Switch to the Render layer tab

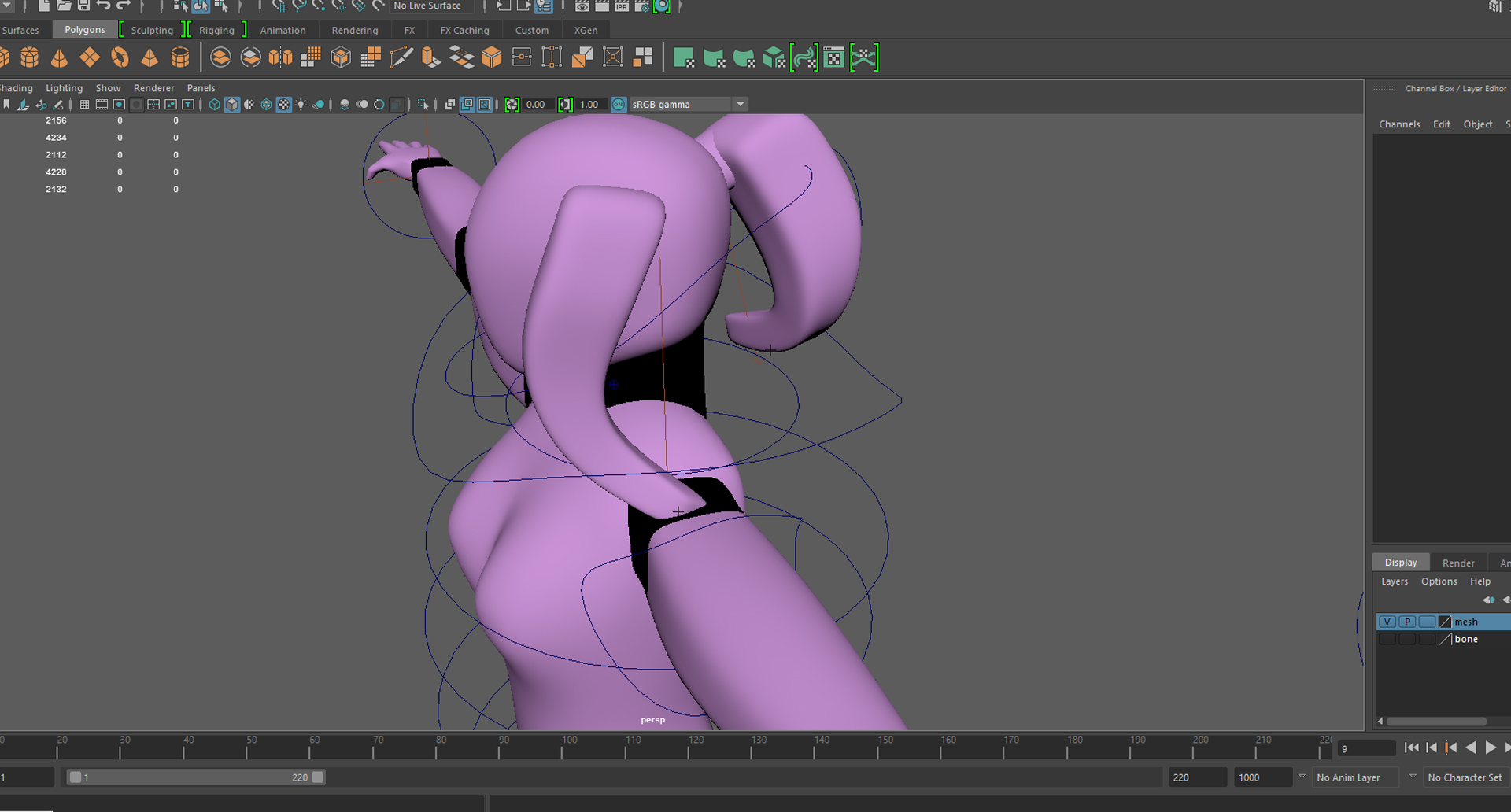click(x=1458, y=563)
